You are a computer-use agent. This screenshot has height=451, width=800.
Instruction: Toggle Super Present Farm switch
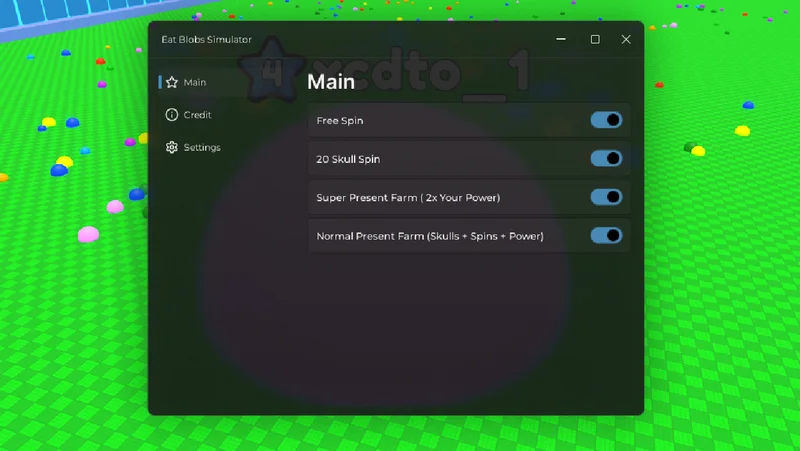pos(606,197)
